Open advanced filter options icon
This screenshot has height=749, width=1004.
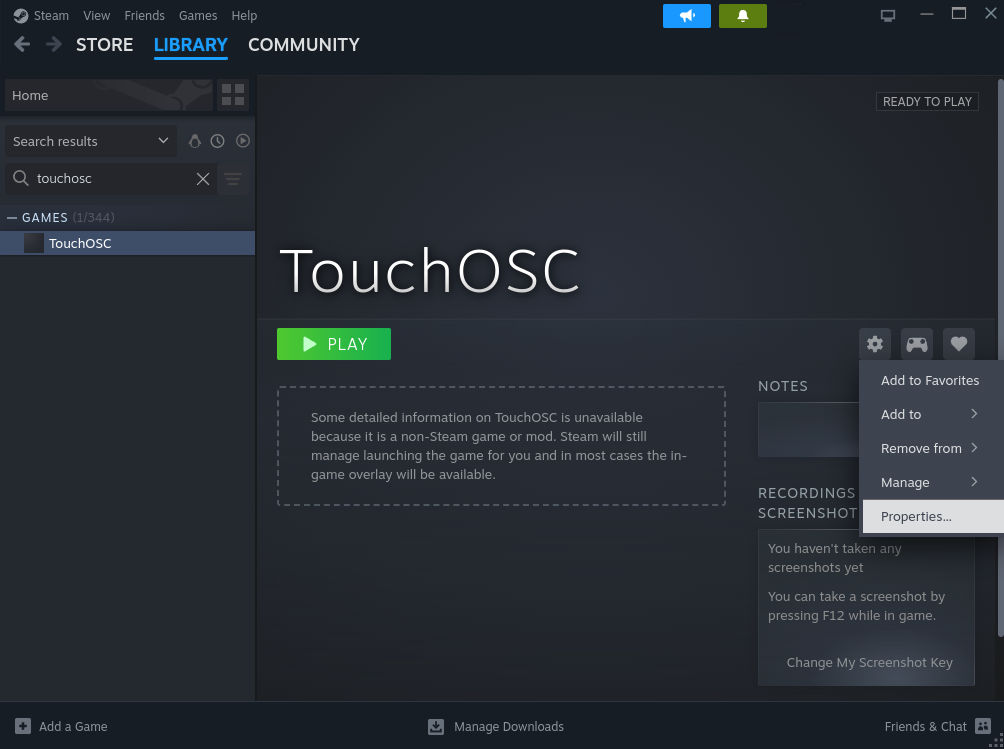(233, 179)
